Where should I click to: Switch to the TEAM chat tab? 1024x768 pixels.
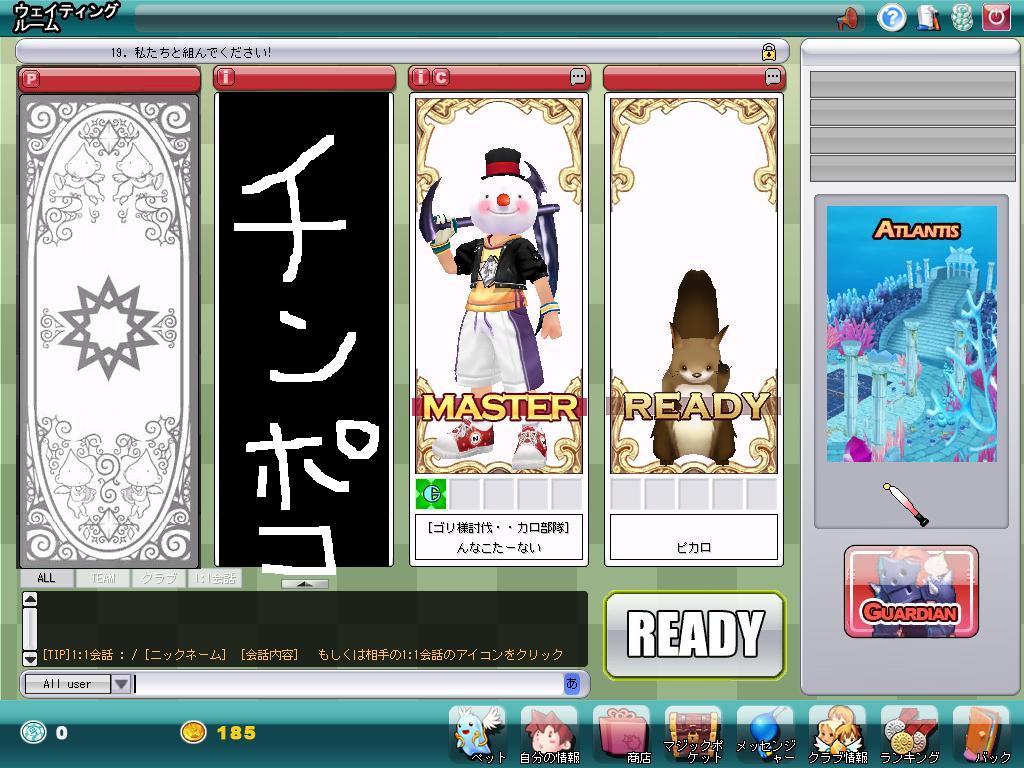point(103,578)
